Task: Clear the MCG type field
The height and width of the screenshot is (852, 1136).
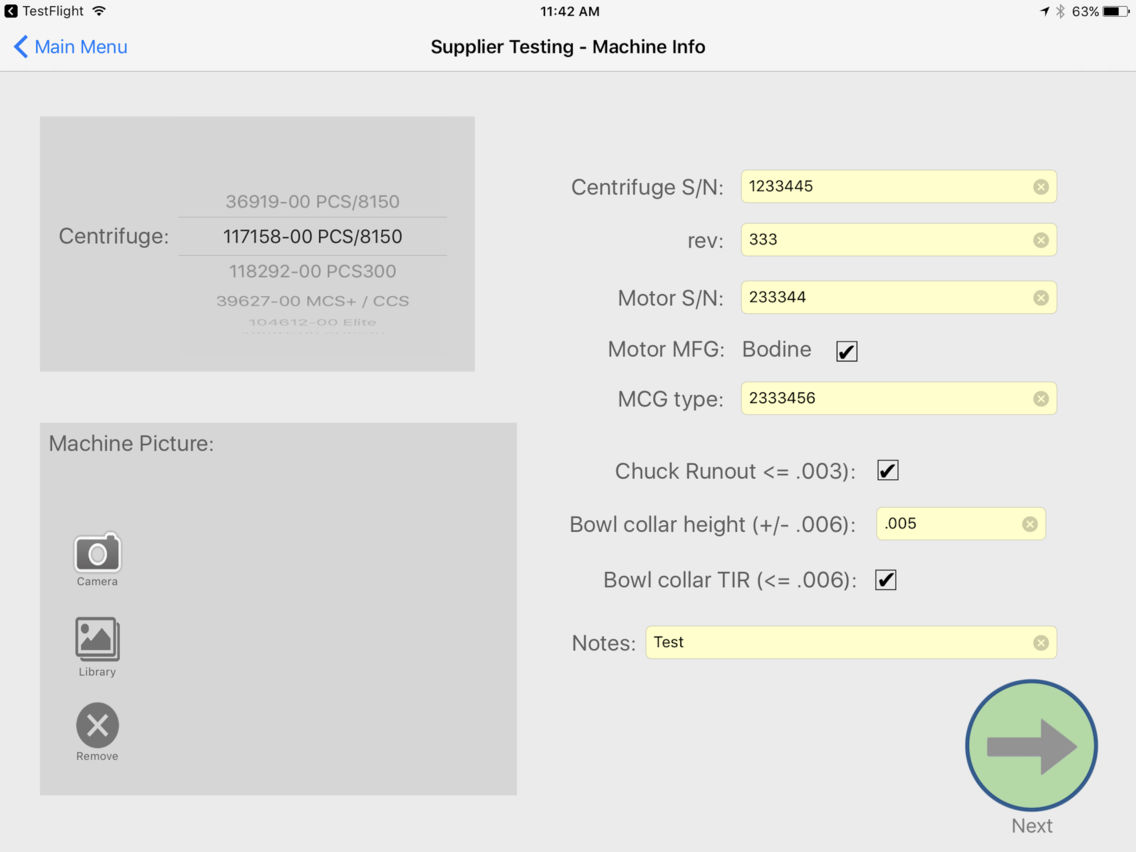Action: [x=1040, y=398]
